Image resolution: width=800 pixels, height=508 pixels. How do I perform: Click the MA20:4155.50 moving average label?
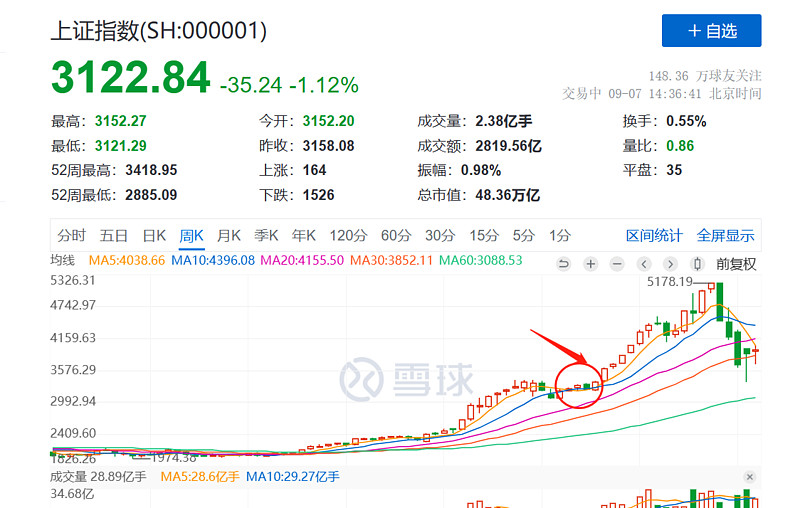[302, 260]
